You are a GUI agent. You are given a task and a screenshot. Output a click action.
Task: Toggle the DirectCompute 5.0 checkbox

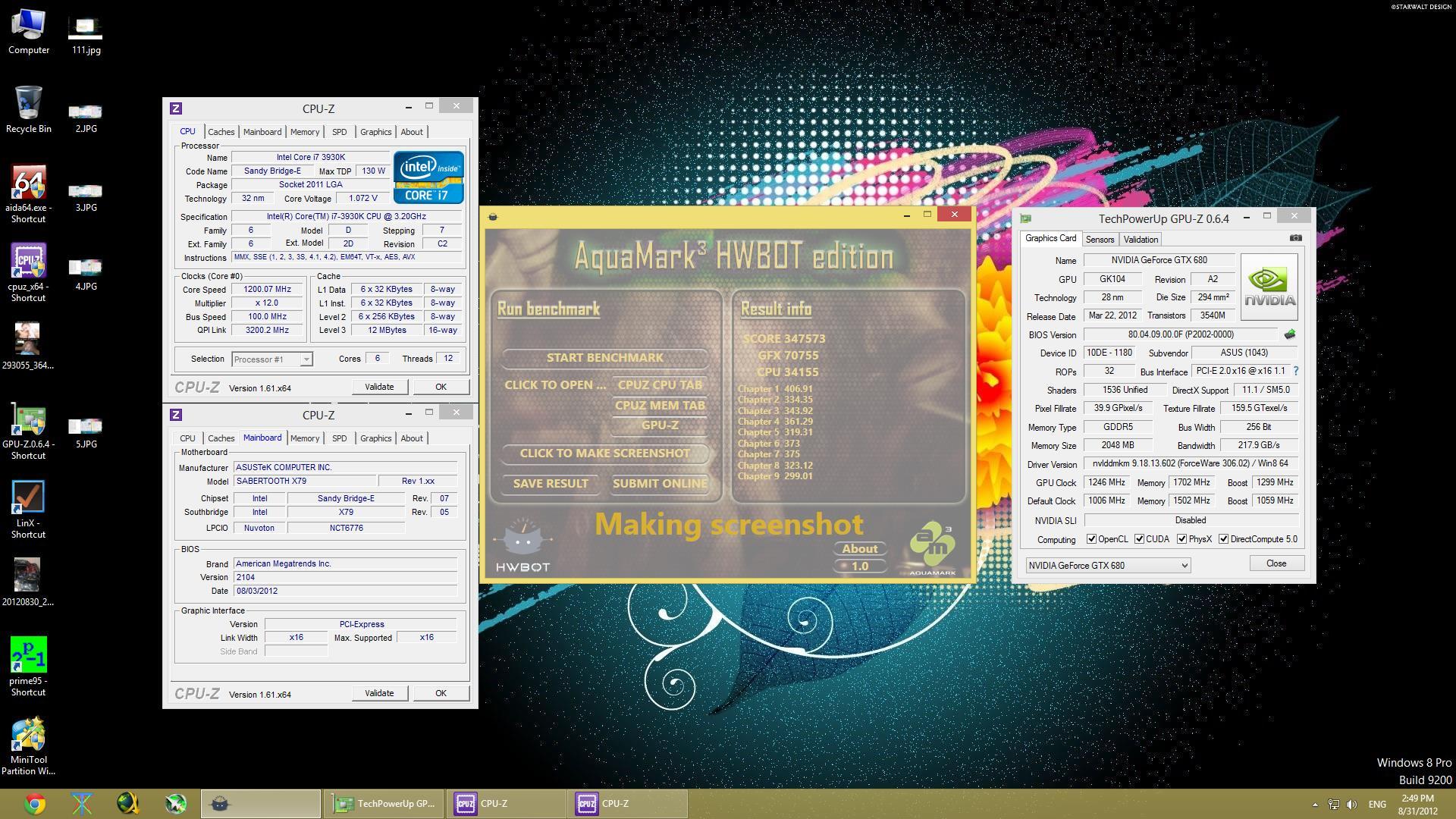coord(1223,539)
